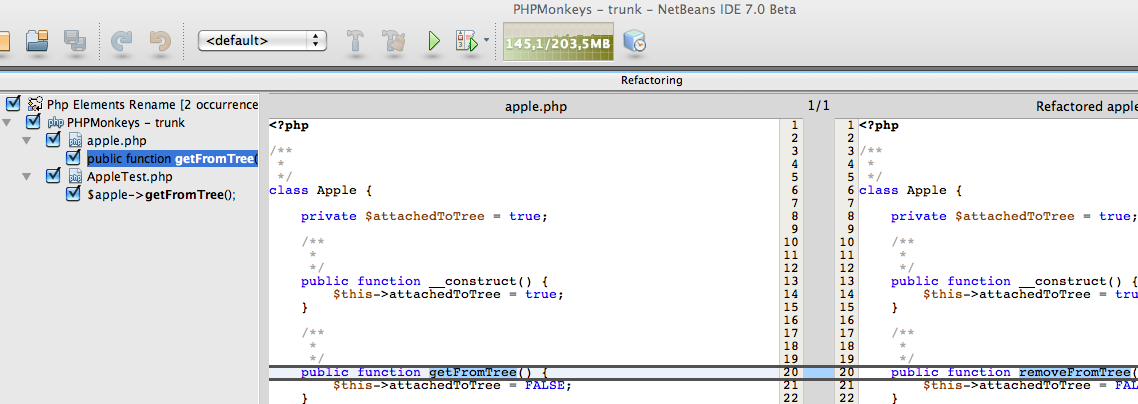The image size is (1138, 404).
Task: Click the AppleTest.php file icon in tree
Action: coord(75,176)
